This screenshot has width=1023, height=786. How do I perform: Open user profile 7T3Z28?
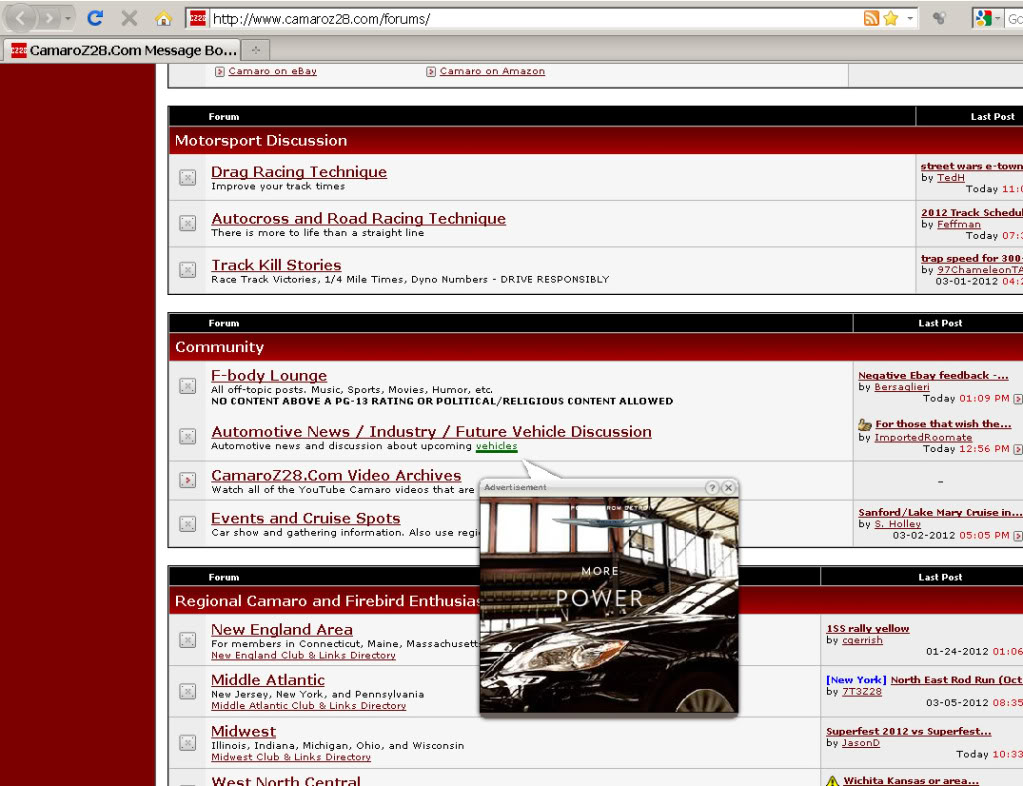[861, 691]
